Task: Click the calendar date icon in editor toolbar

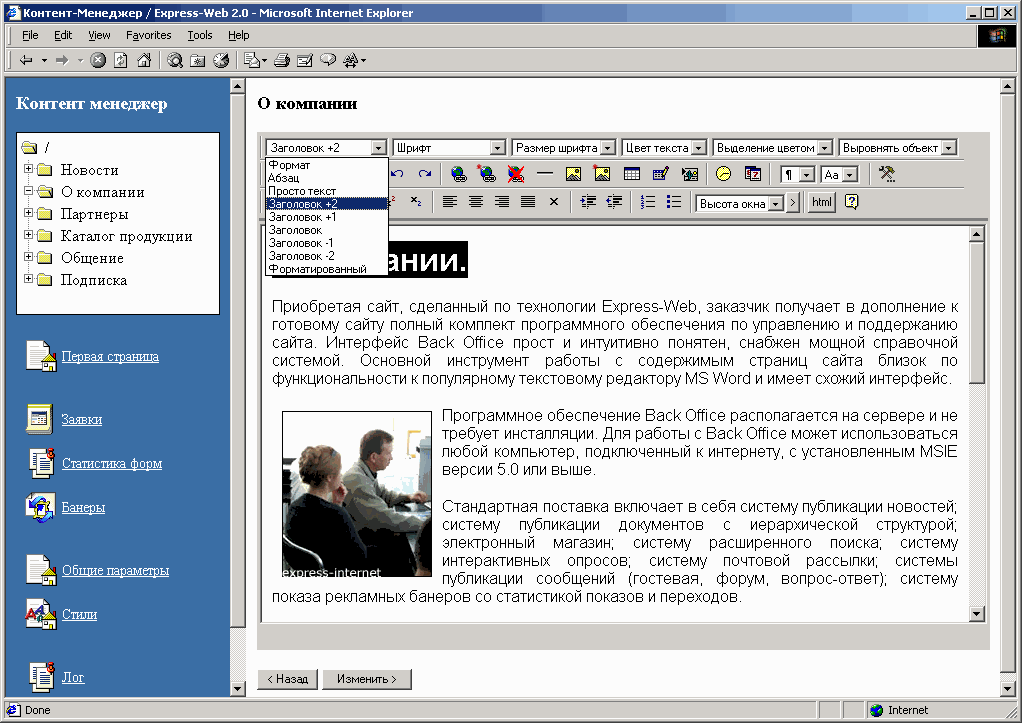Action: (753, 174)
